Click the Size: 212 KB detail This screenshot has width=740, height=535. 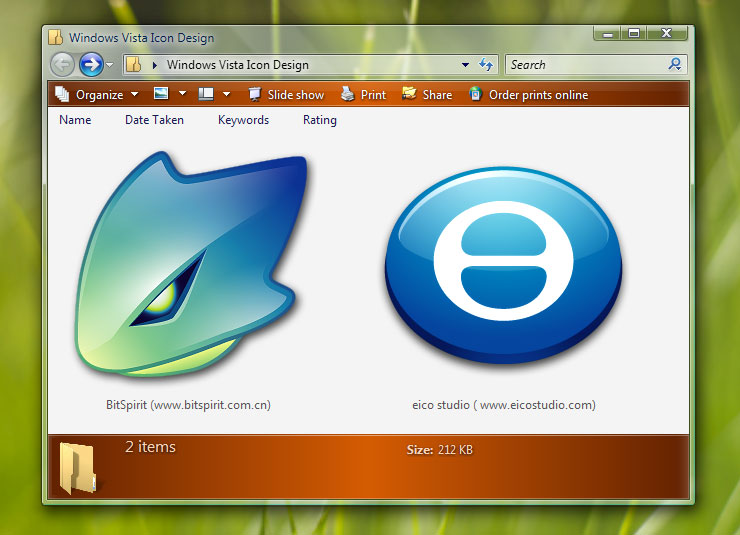pyautogui.click(x=439, y=450)
